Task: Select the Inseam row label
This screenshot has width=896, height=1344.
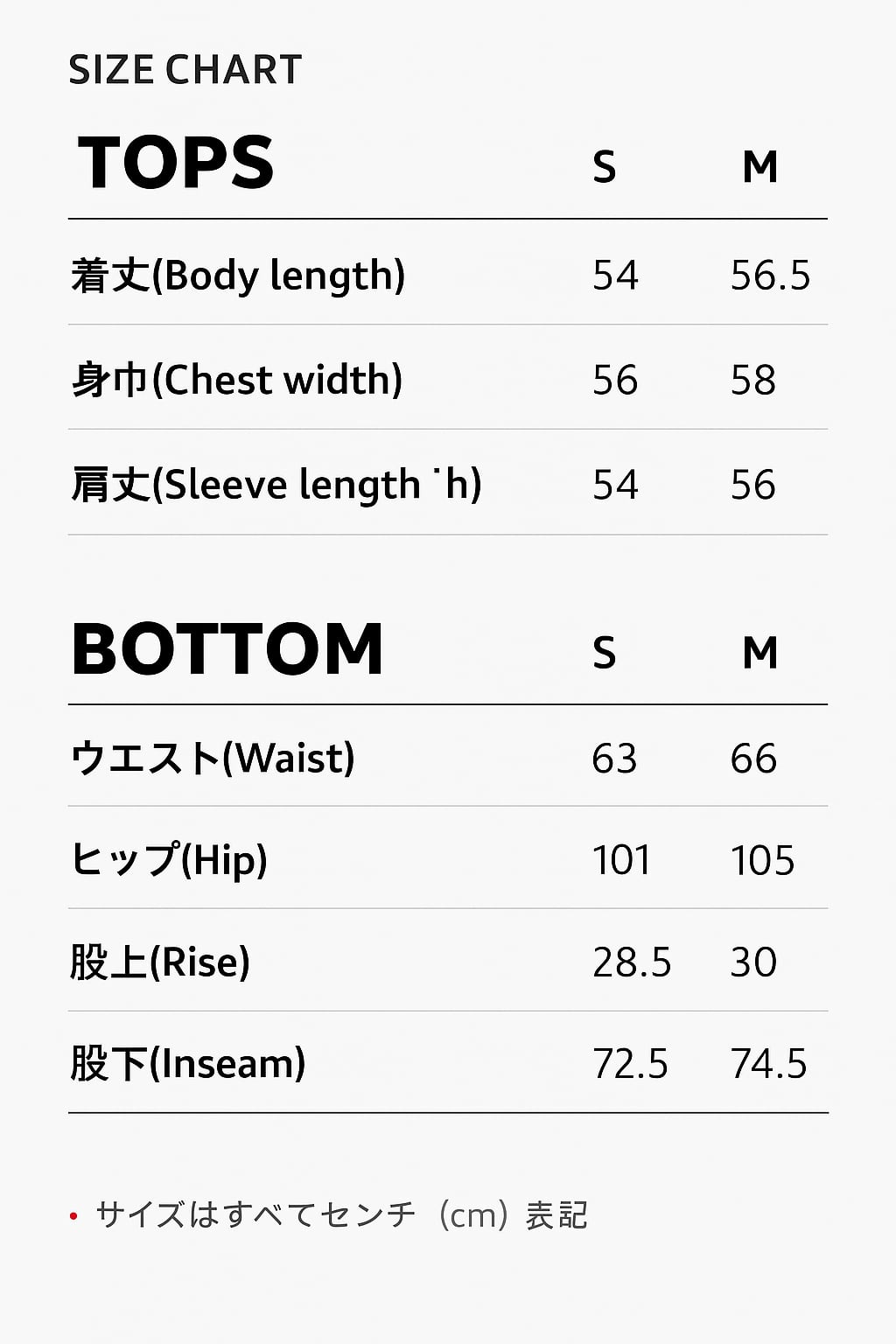Action: point(187,1064)
